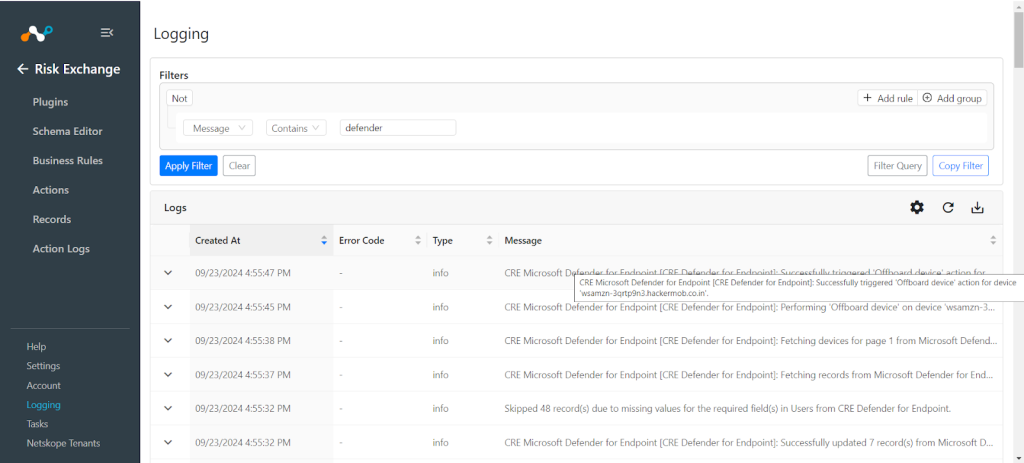Expand the 4:55:37 PM log row
Viewport: 1024px width, 463px height.
click(168, 374)
